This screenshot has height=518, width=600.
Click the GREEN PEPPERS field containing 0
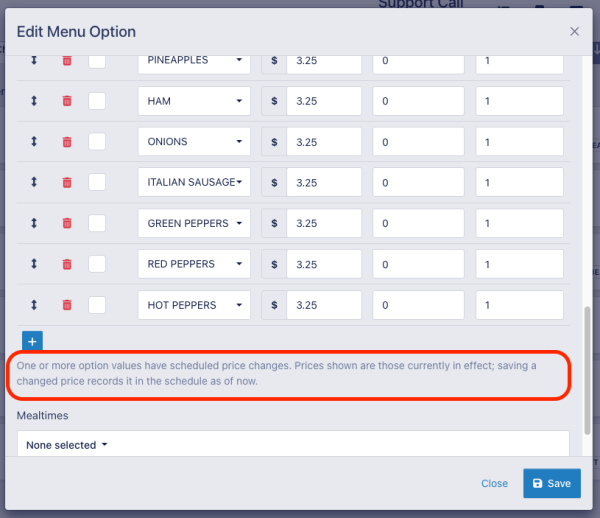418,223
